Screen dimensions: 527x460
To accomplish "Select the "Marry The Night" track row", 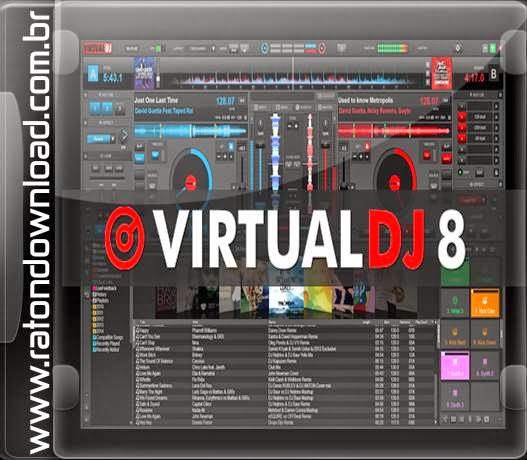I will click(285, 392).
